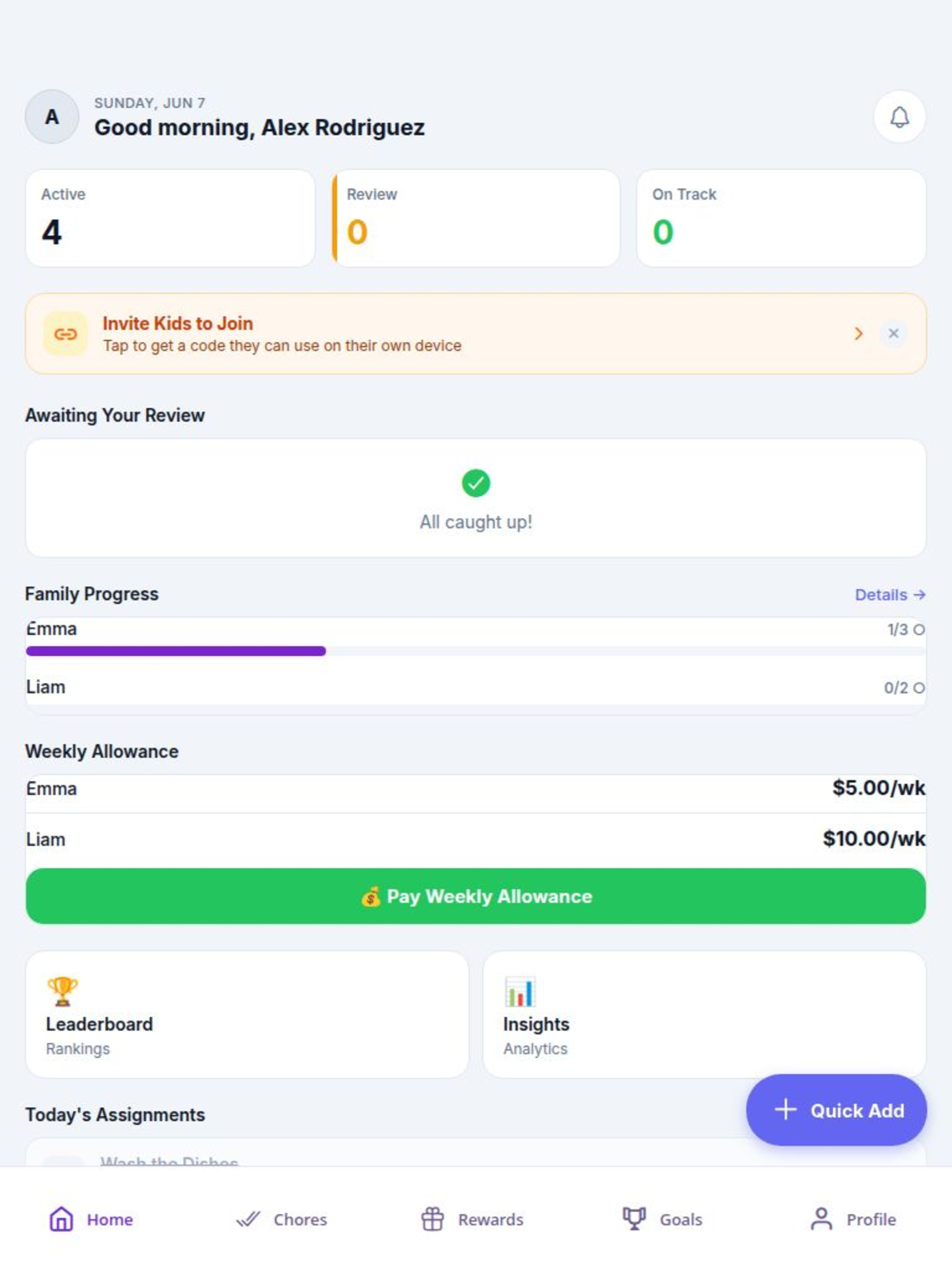Screen dimensions: 952x1270
Task: Open notifications bell icon
Action: [x=899, y=117]
